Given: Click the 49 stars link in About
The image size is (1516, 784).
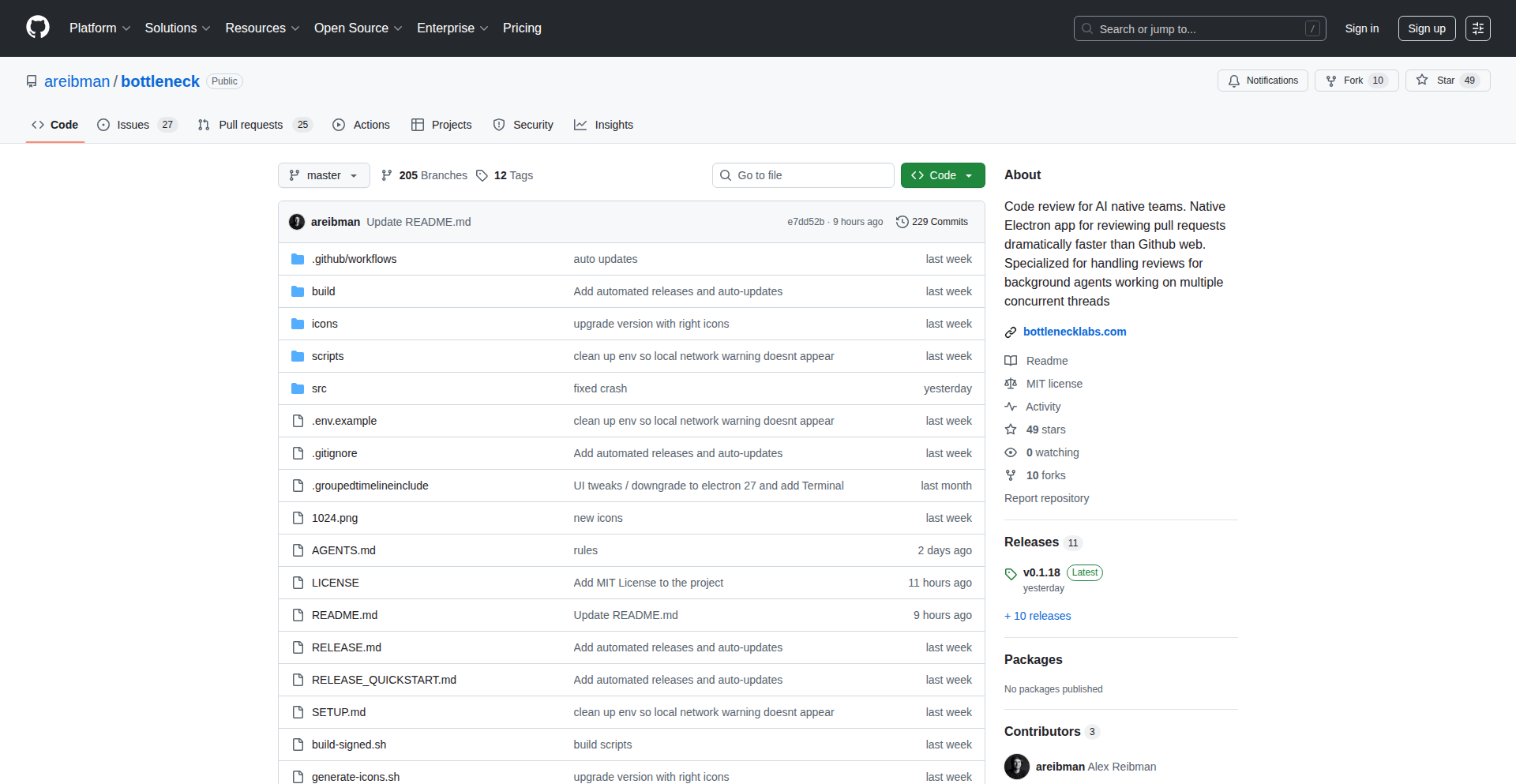Looking at the screenshot, I should pyautogui.click(x=1045, y=430).
